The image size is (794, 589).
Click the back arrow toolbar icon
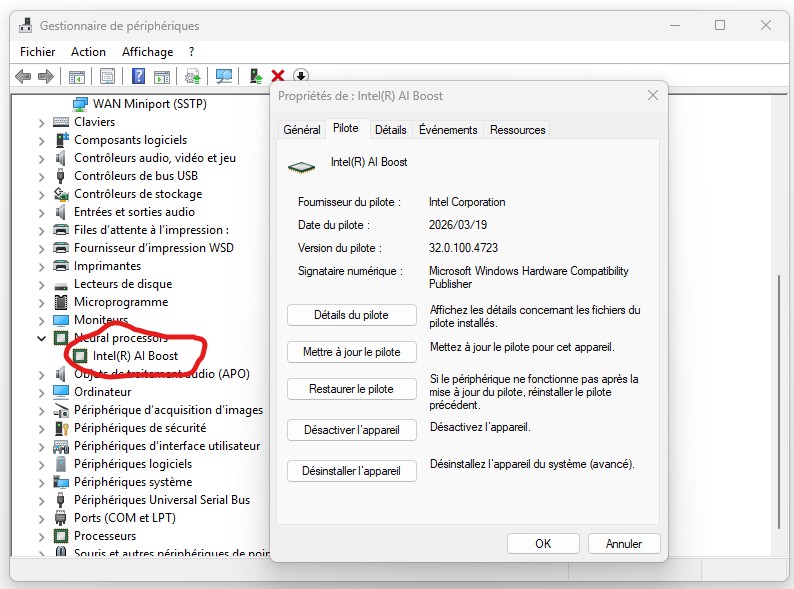click(23, 76)
